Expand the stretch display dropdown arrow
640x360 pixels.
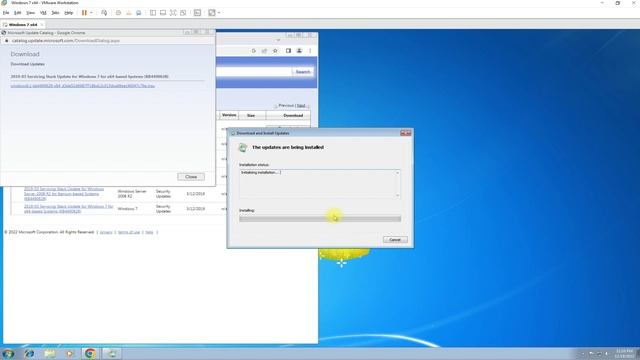pos(219,13)
